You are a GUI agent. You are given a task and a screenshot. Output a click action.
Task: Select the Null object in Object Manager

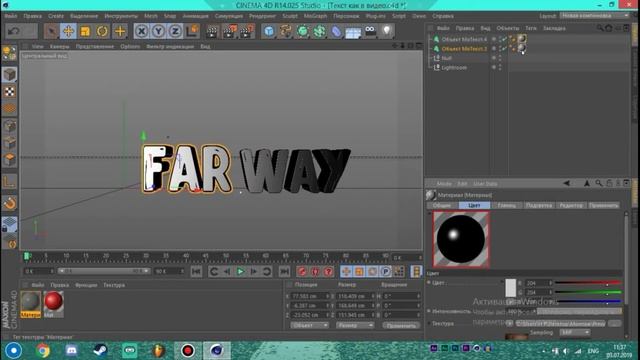click(x=446, y=58)
